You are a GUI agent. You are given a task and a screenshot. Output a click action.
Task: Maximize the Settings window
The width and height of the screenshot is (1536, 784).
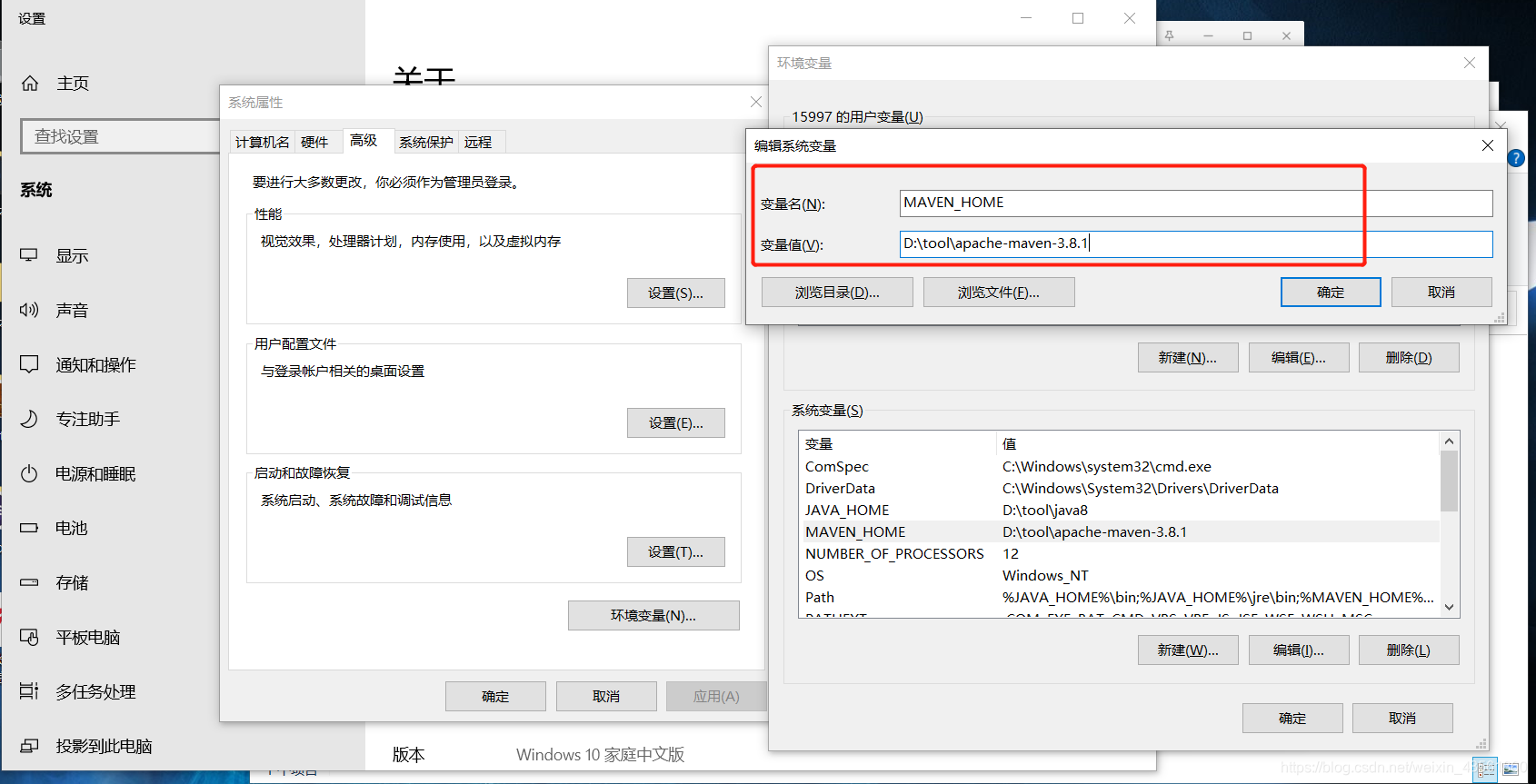(1078, 18)
